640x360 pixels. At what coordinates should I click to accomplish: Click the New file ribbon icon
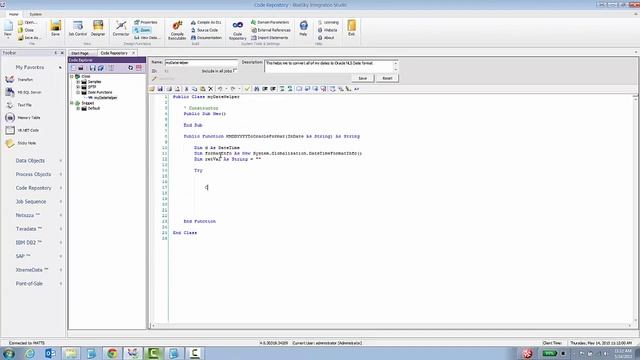click(8, 29)
